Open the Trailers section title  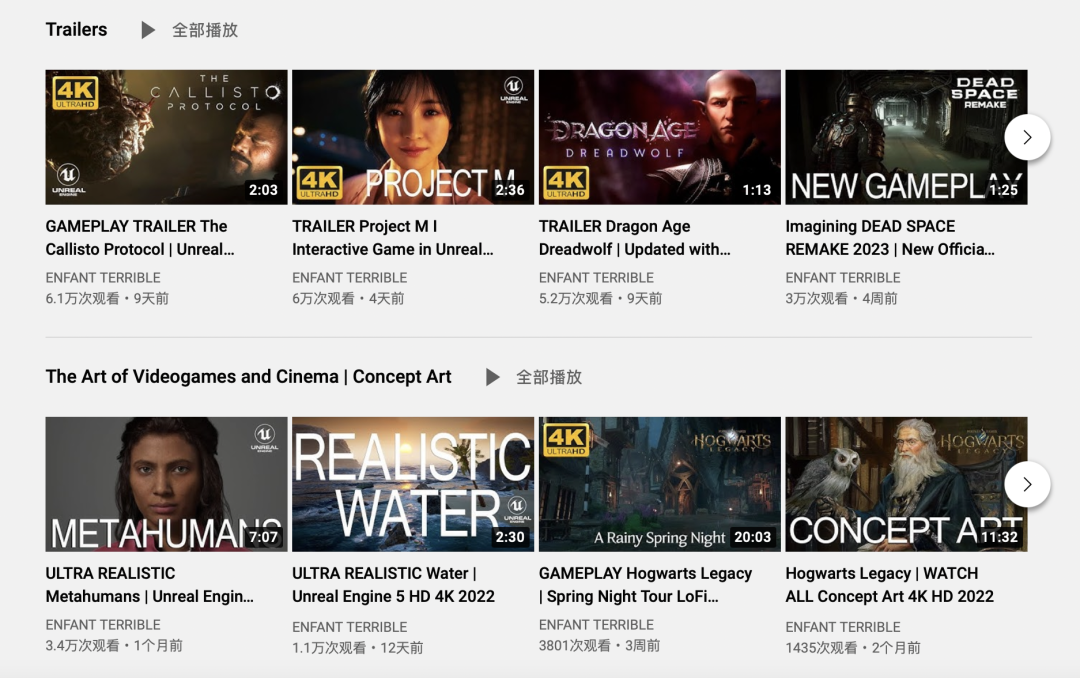pyautogui.click(x=76, y=30)
